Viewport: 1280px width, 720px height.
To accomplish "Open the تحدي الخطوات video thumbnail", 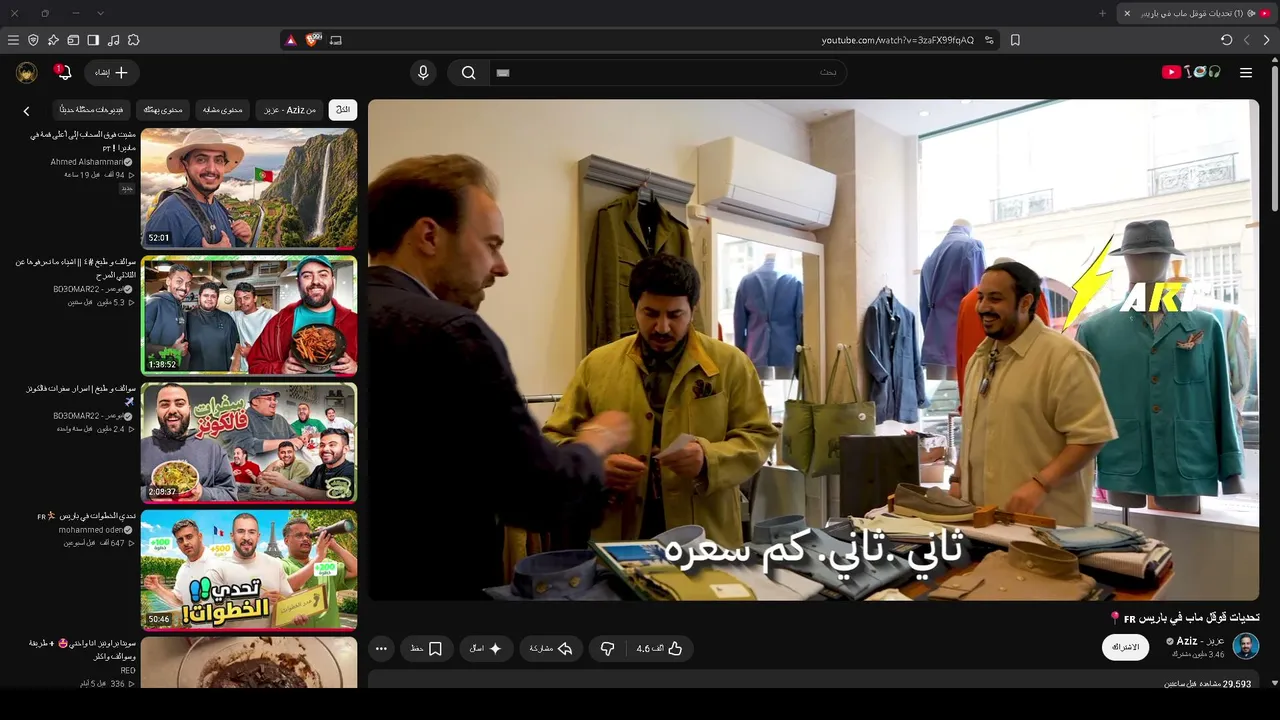I will click(x=249, y=570).
